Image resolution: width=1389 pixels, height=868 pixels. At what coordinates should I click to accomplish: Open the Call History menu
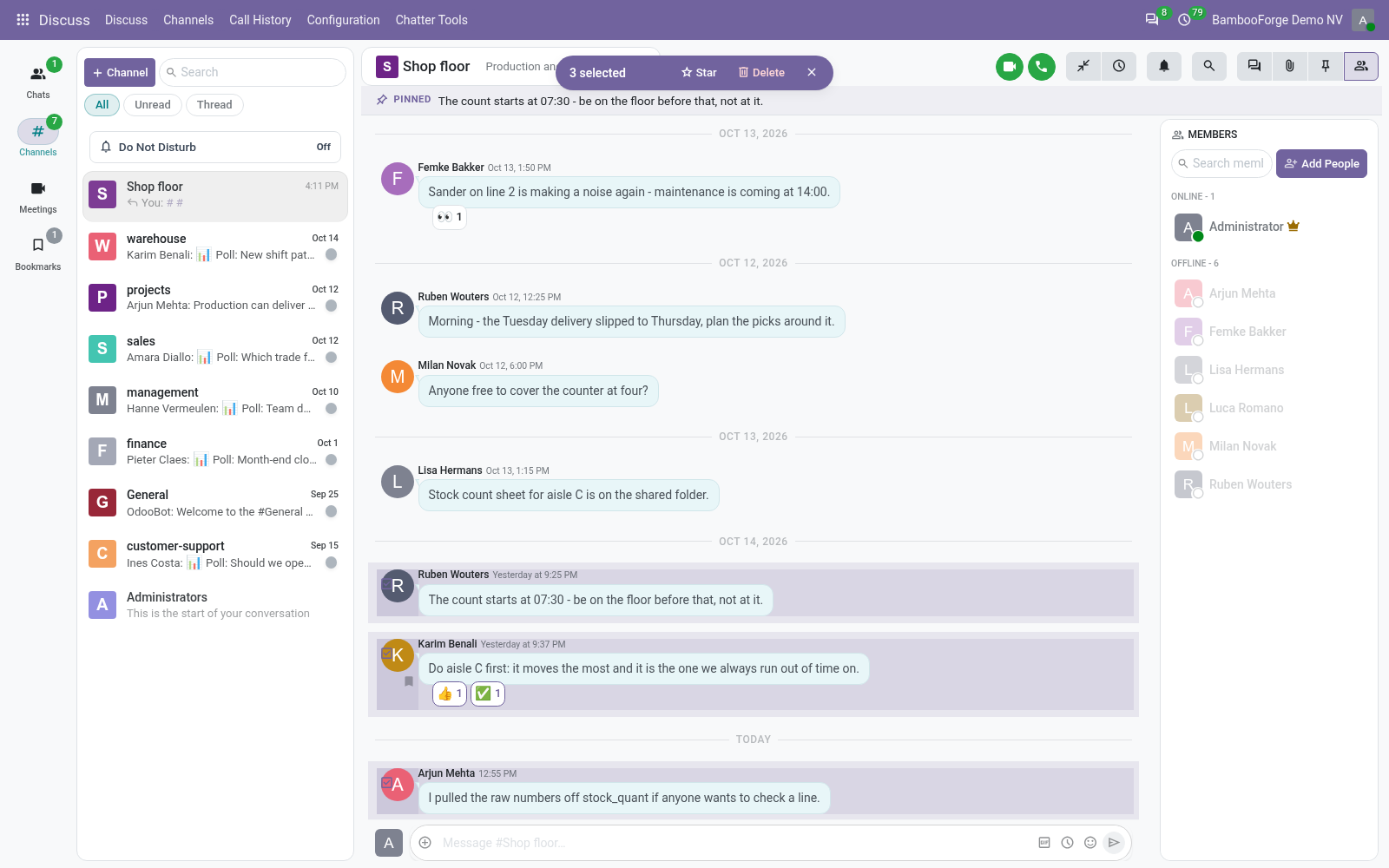260,20
